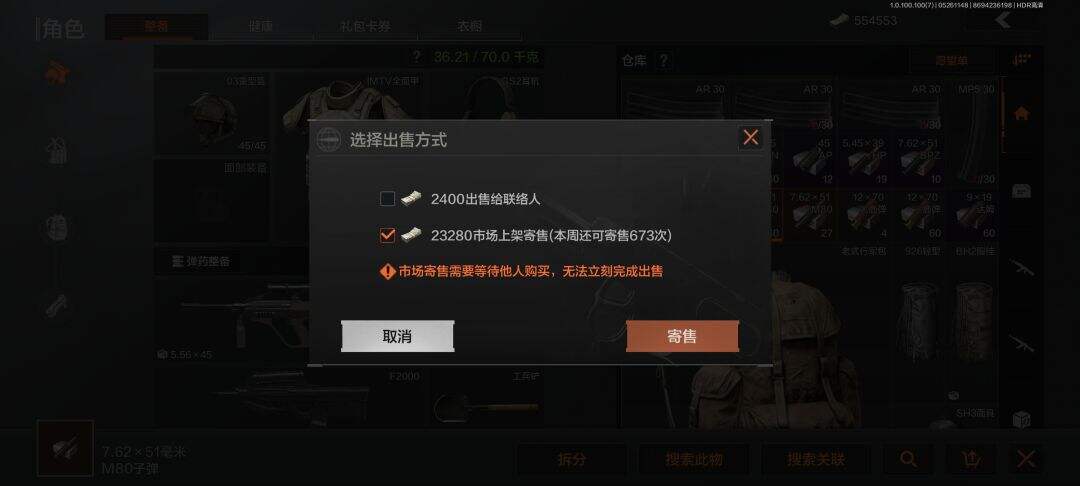Click the weight help question mark icon
This screenshot has width=1080, height=486.
click(x=415, y=57)
